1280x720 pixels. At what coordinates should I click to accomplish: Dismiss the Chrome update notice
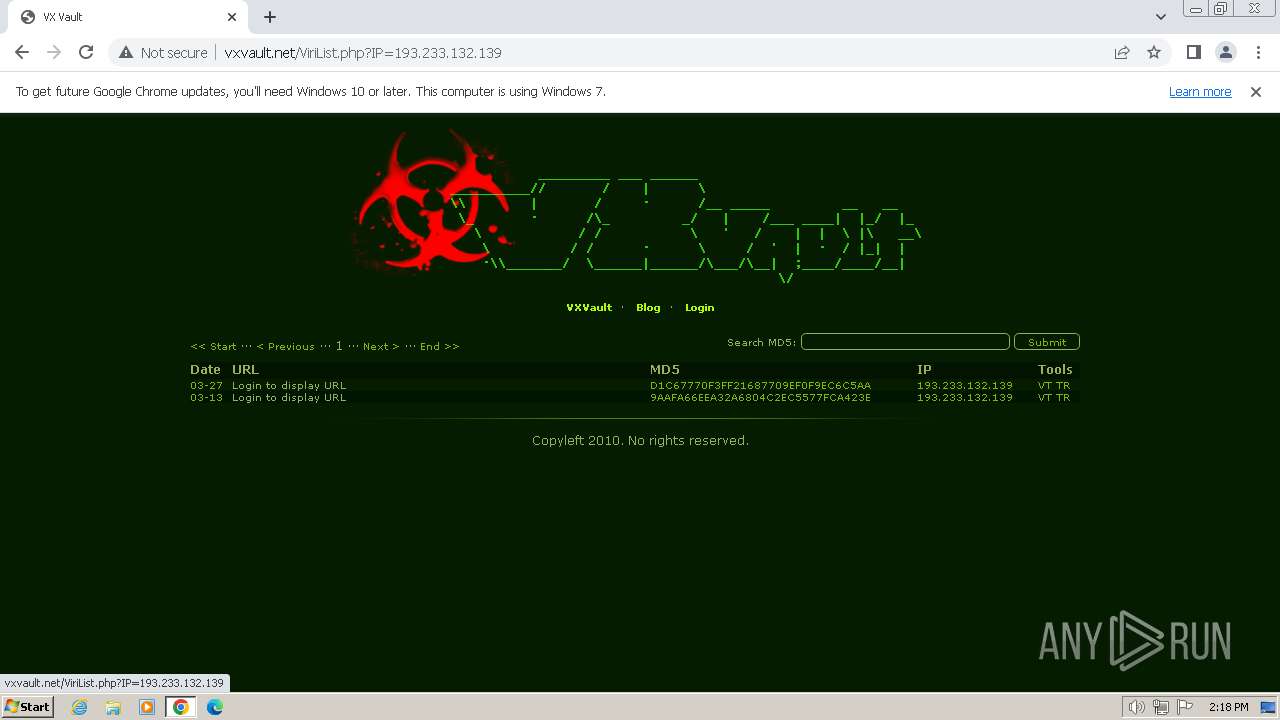click(x=1256, y=91)
